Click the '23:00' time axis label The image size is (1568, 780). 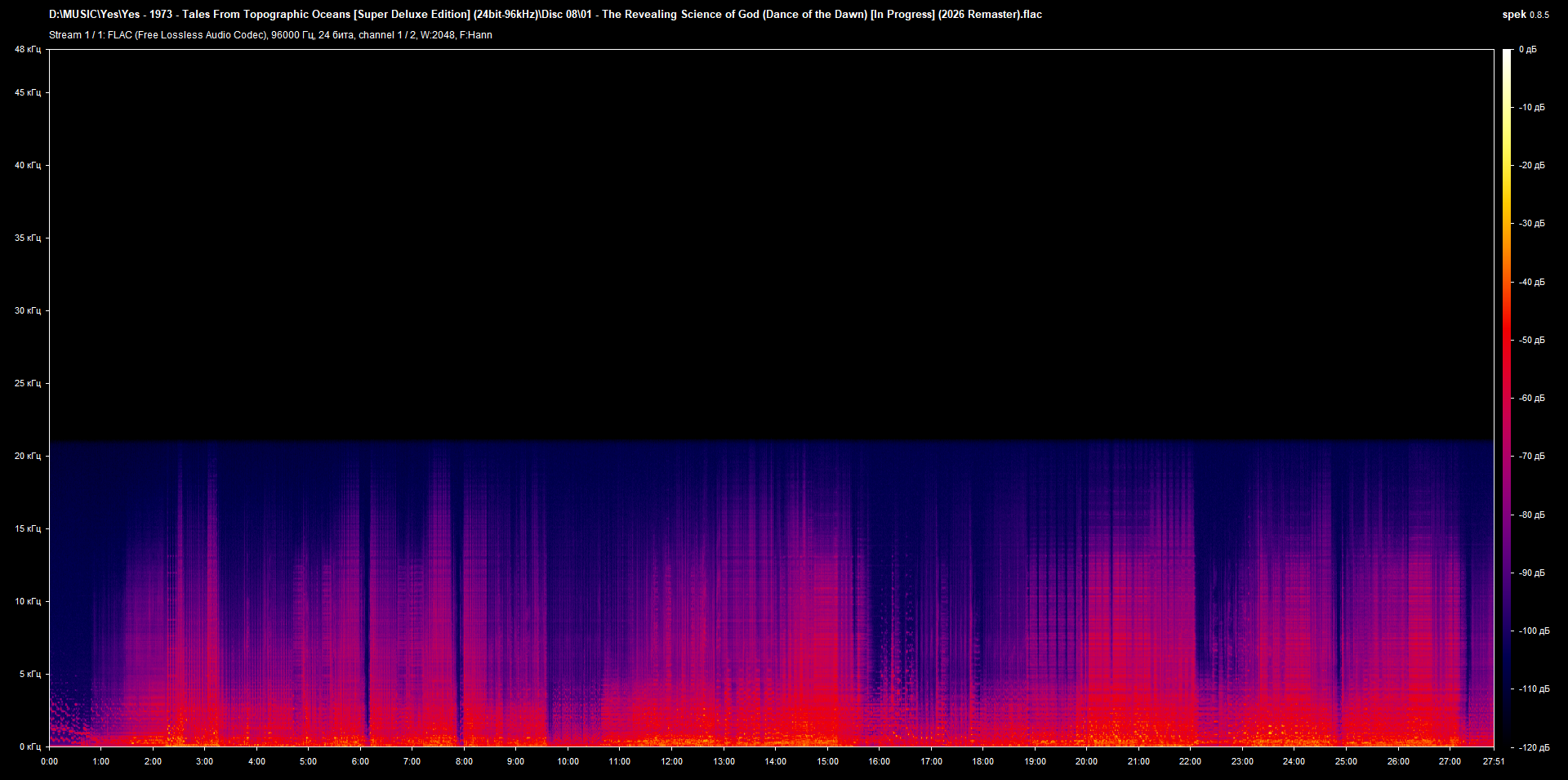[1242, 761]
